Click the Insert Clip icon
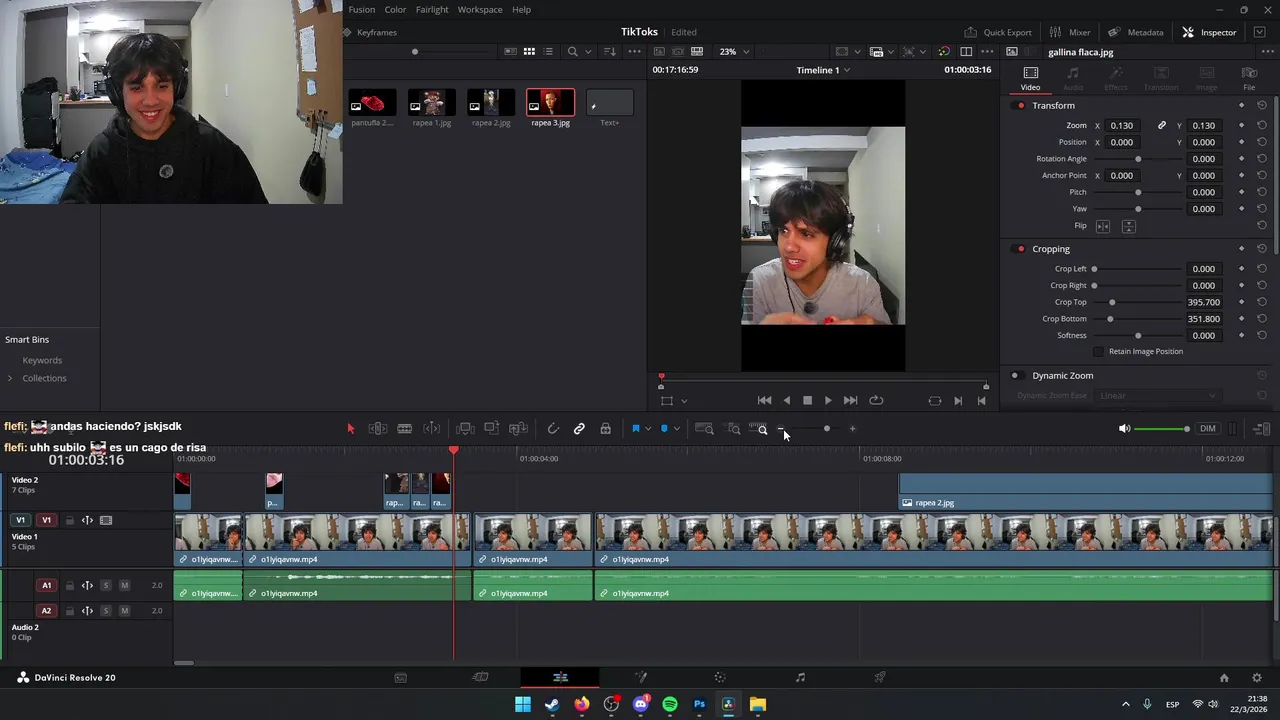Viewport: 1280px width, 720px height. [x=465, y=429]
